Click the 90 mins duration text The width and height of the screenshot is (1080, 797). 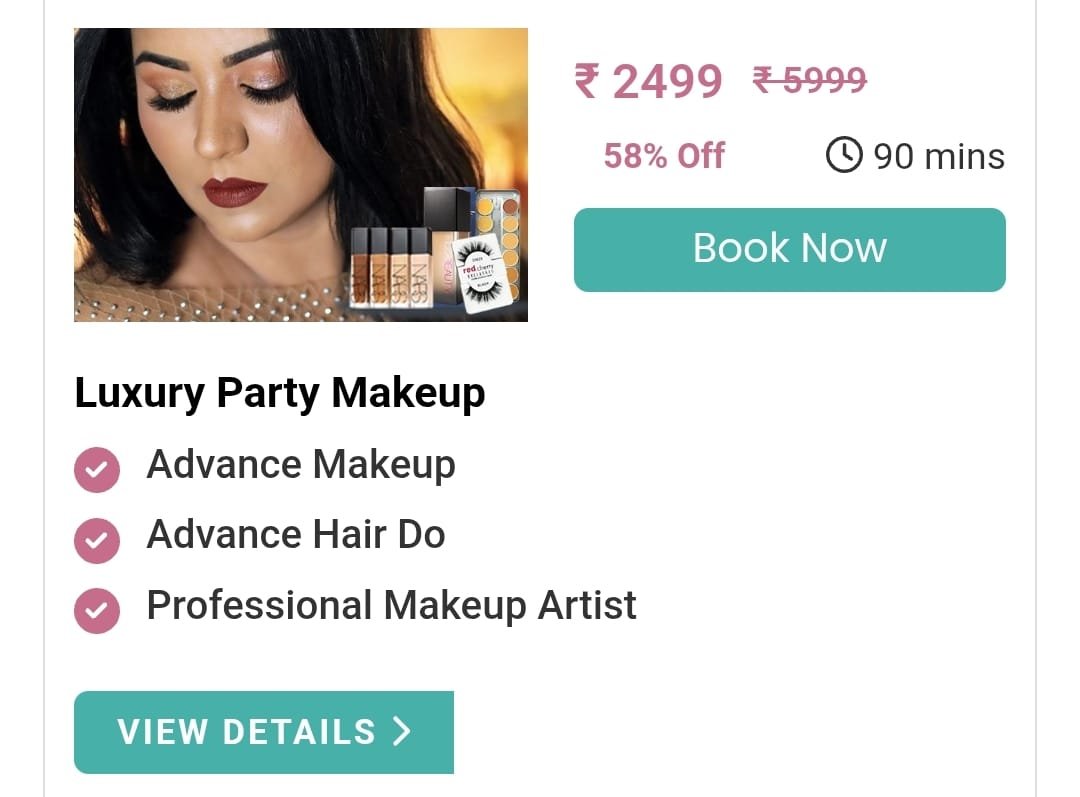coord(939,156)
